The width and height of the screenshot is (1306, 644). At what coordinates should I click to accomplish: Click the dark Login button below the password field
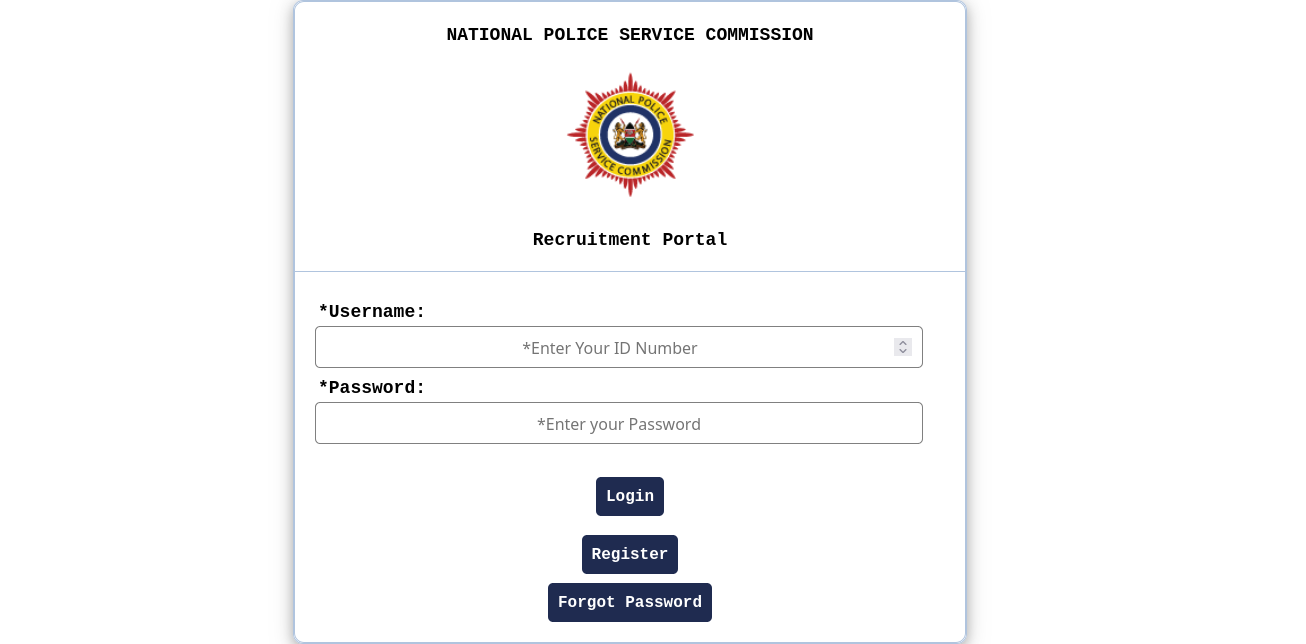[630, 496]
